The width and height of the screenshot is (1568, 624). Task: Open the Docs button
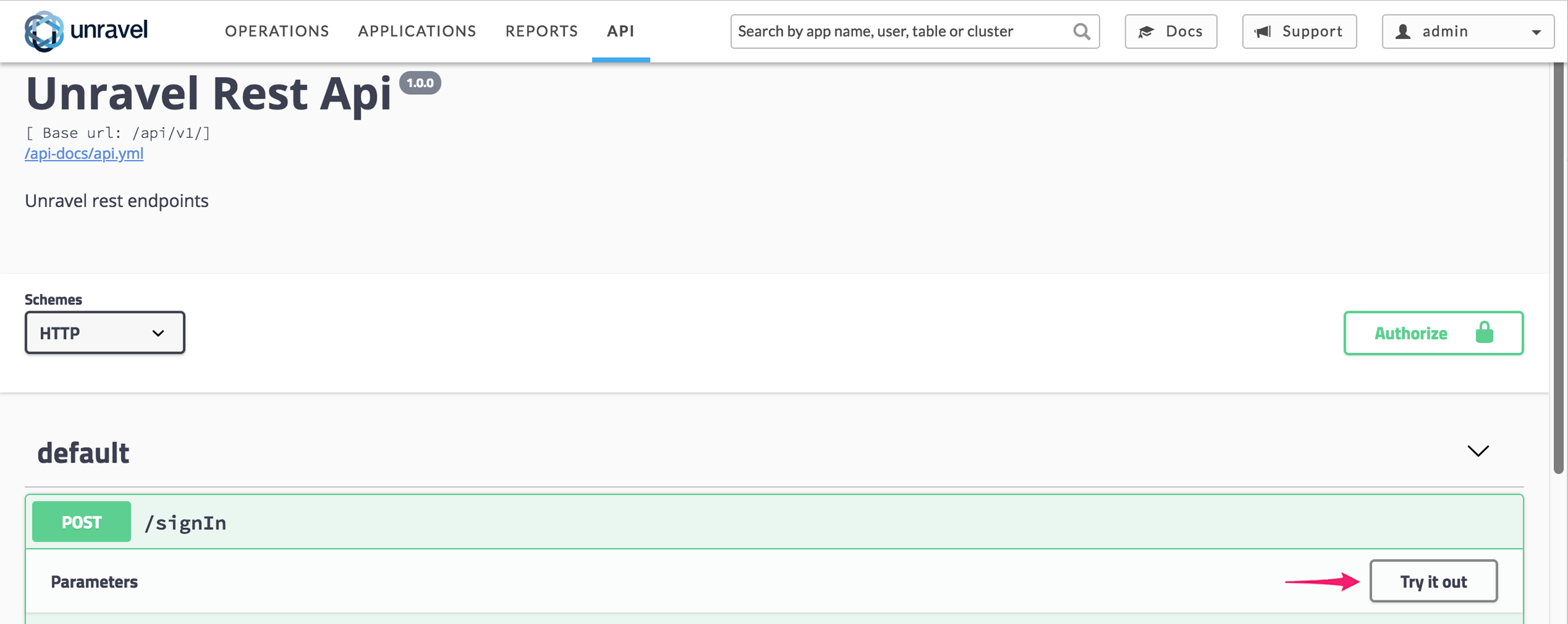(x=1171, y=31)
